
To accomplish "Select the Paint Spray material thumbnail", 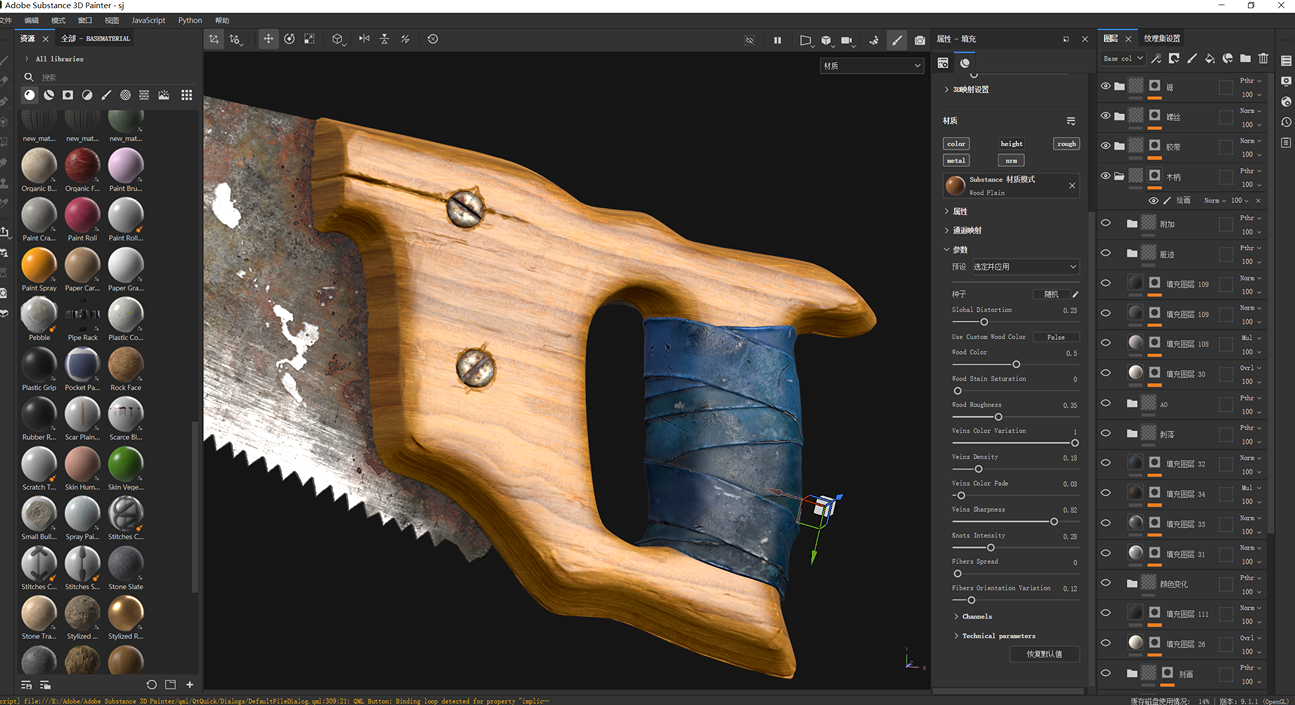I will pyautogui.click(x=39, y=265).
